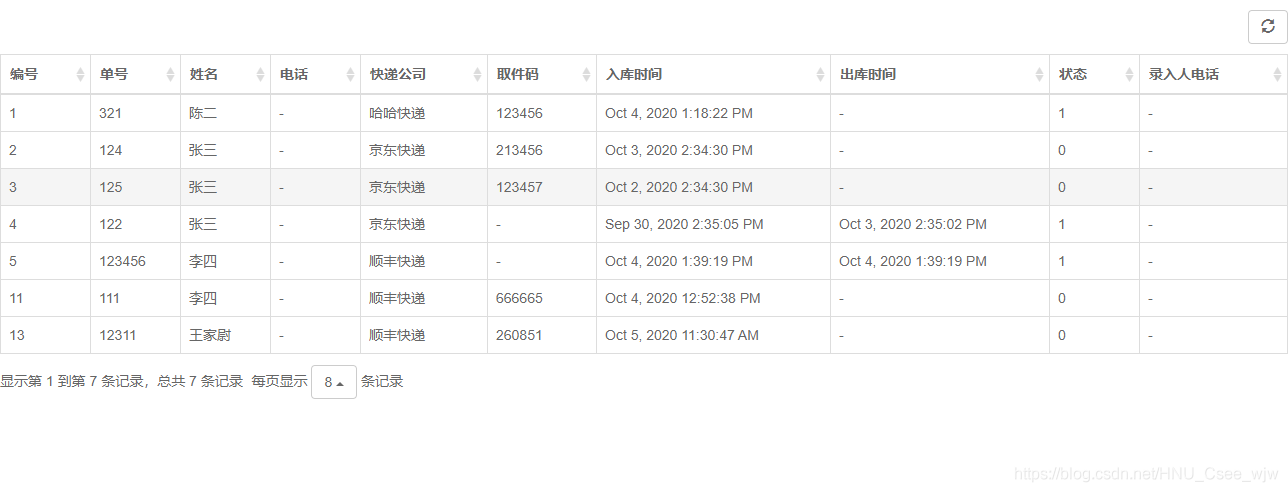Image resolution: width=1288 pixels, height=492 pixels.
Task: Open the page size dropdown showing 8
Action: pos(334,382)
